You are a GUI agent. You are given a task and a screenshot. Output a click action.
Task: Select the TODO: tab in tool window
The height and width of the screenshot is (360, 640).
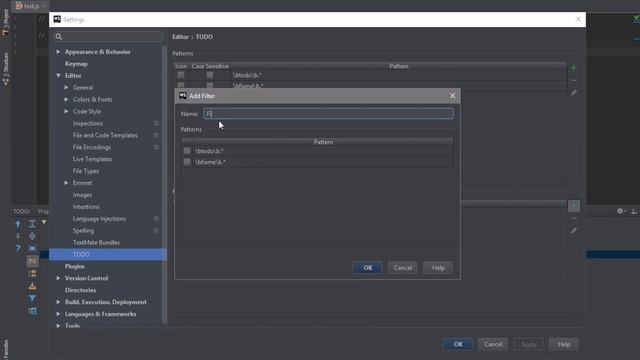(x=21, y=211)
